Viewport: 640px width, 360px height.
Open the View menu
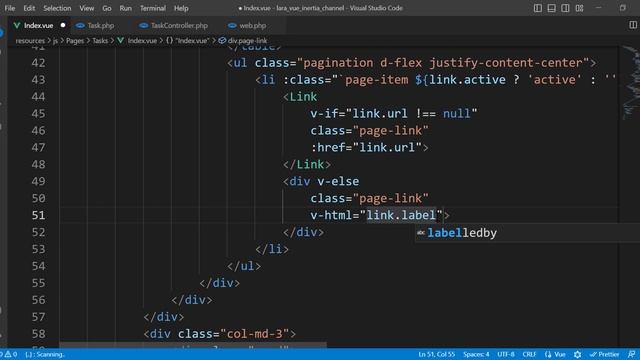click(x=87, y=8)
